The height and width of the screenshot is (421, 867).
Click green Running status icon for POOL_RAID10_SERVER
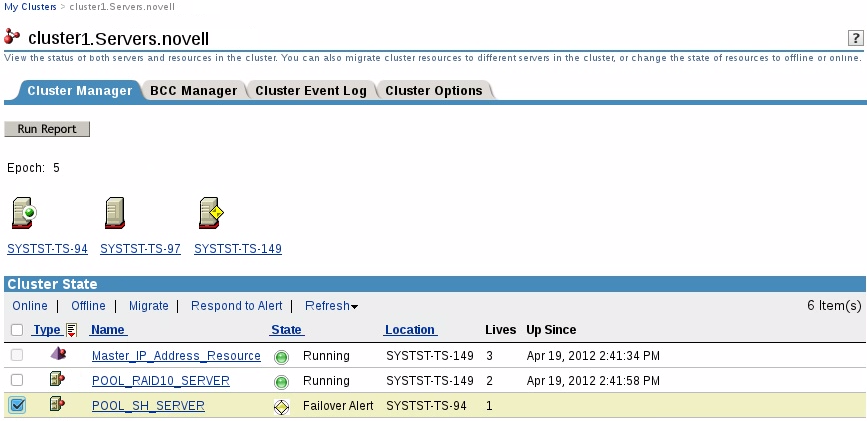(x=281, y=382)
